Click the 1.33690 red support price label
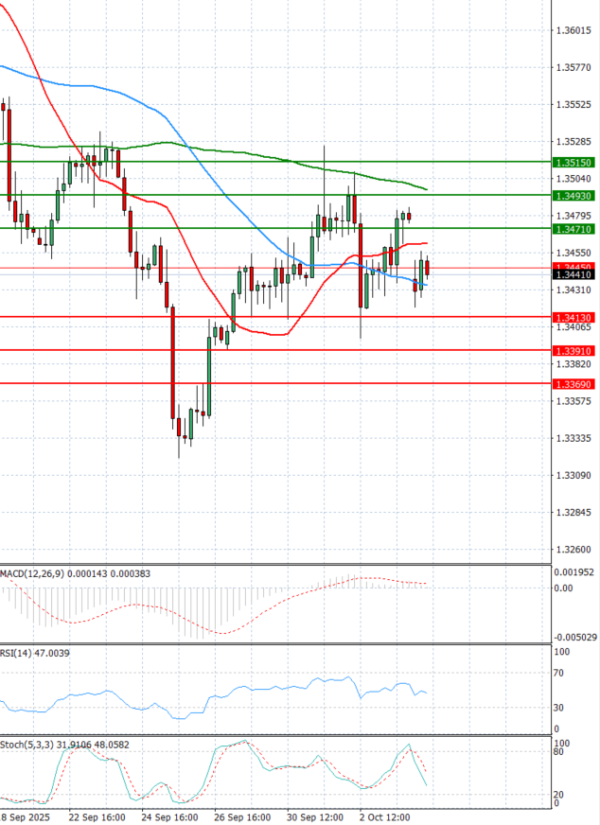This screenshot has width=600, height=825. tap(573, 384)
